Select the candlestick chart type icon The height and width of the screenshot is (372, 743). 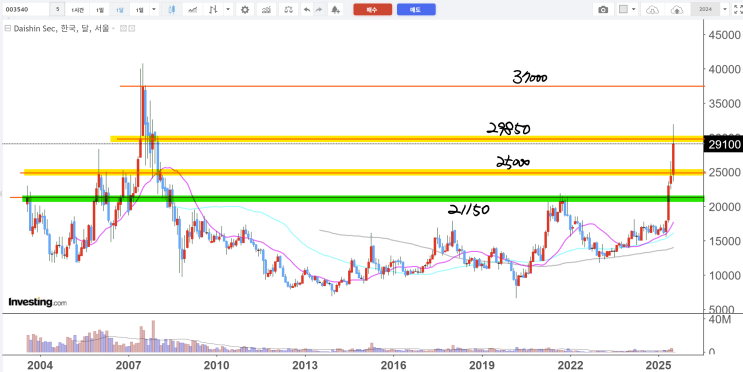pos(172,9)
